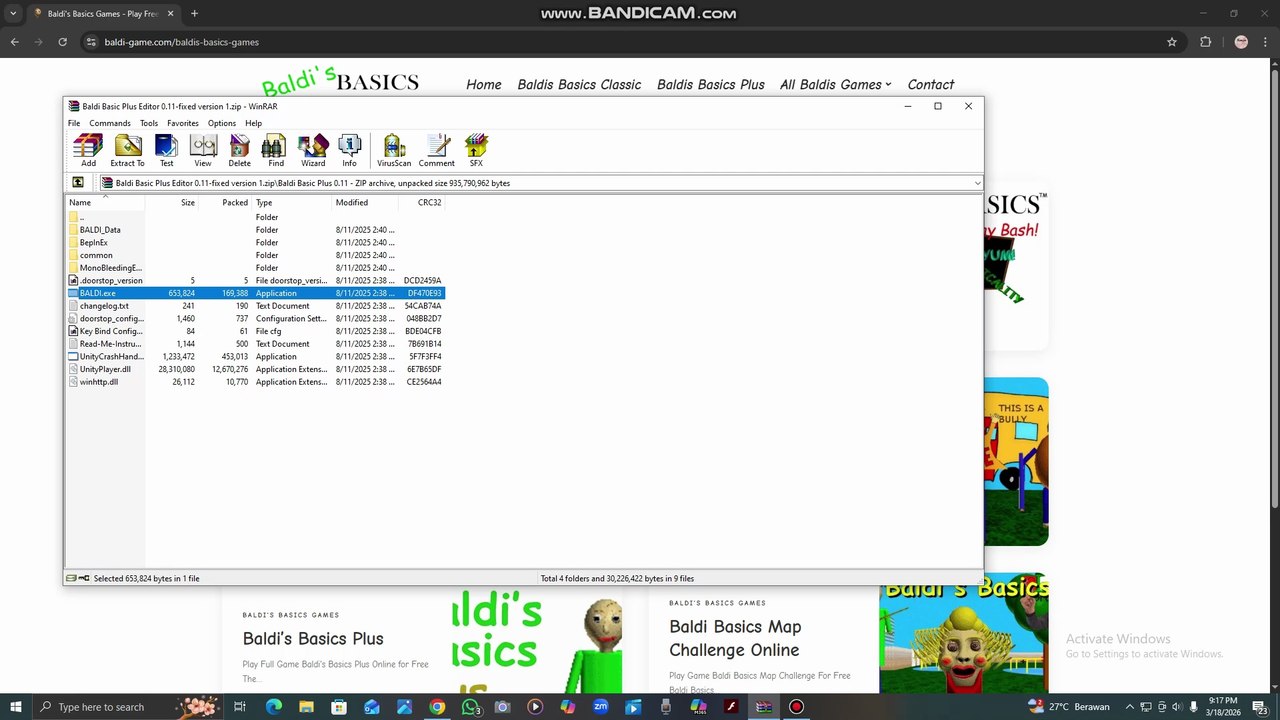Image resolution: width=1280 pixels, height=720 pixels.
Task: Expand the WinRAR archive path dropdown
Action: (x=977, y=183)
